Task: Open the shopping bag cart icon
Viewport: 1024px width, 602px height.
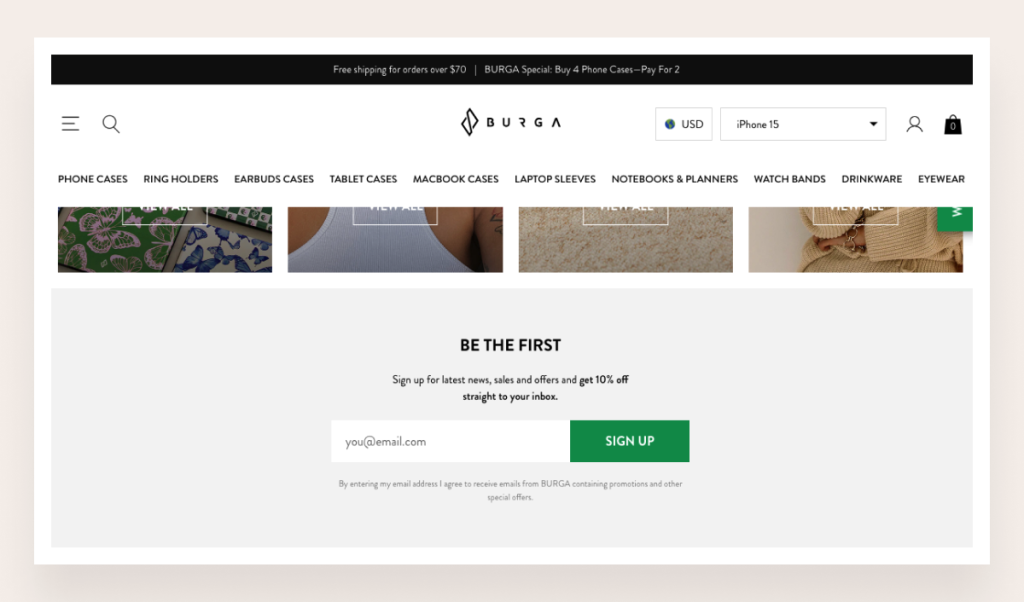Action: 953,124
